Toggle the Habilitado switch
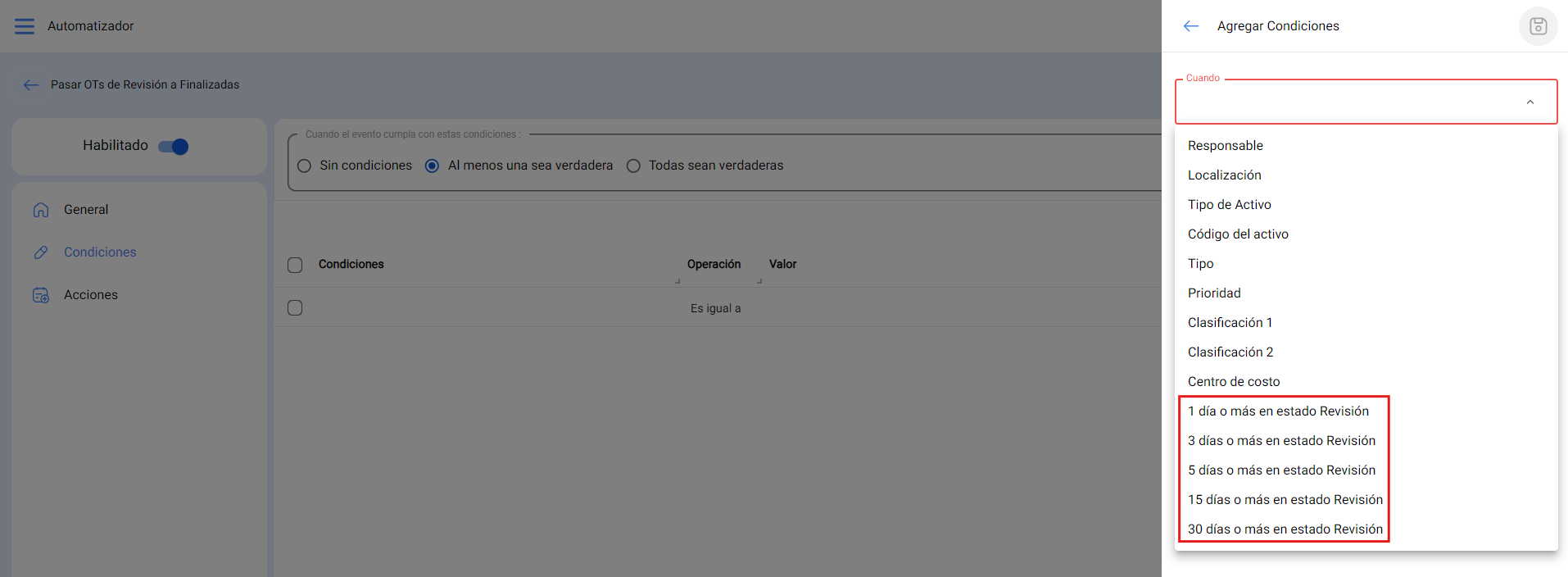Screen dimensions: 1568x577 [174, 147]
